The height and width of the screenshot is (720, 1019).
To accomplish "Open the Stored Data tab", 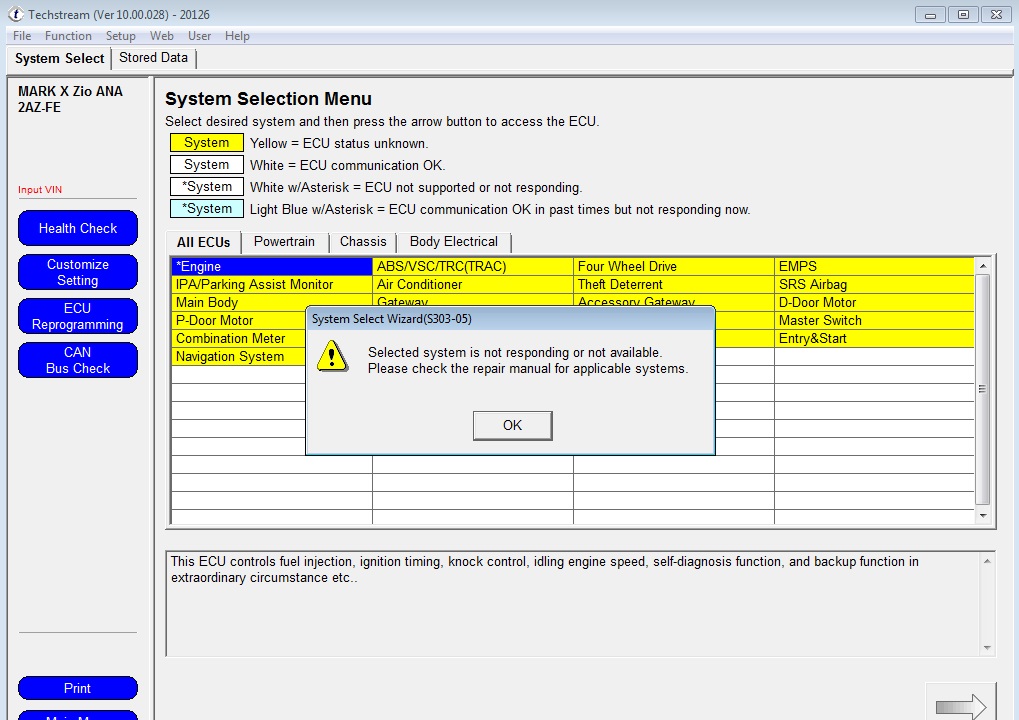I will pyautogui.click(x=153, y=58).
